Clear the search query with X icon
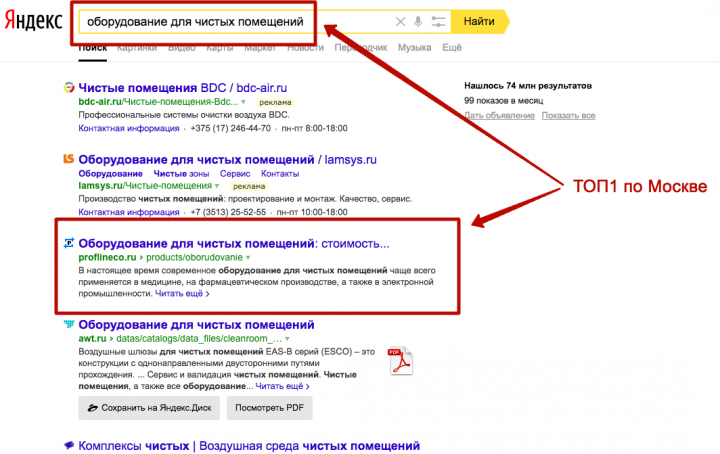The height and width of the screenshot is (454, 720). [x=400, y=22]
